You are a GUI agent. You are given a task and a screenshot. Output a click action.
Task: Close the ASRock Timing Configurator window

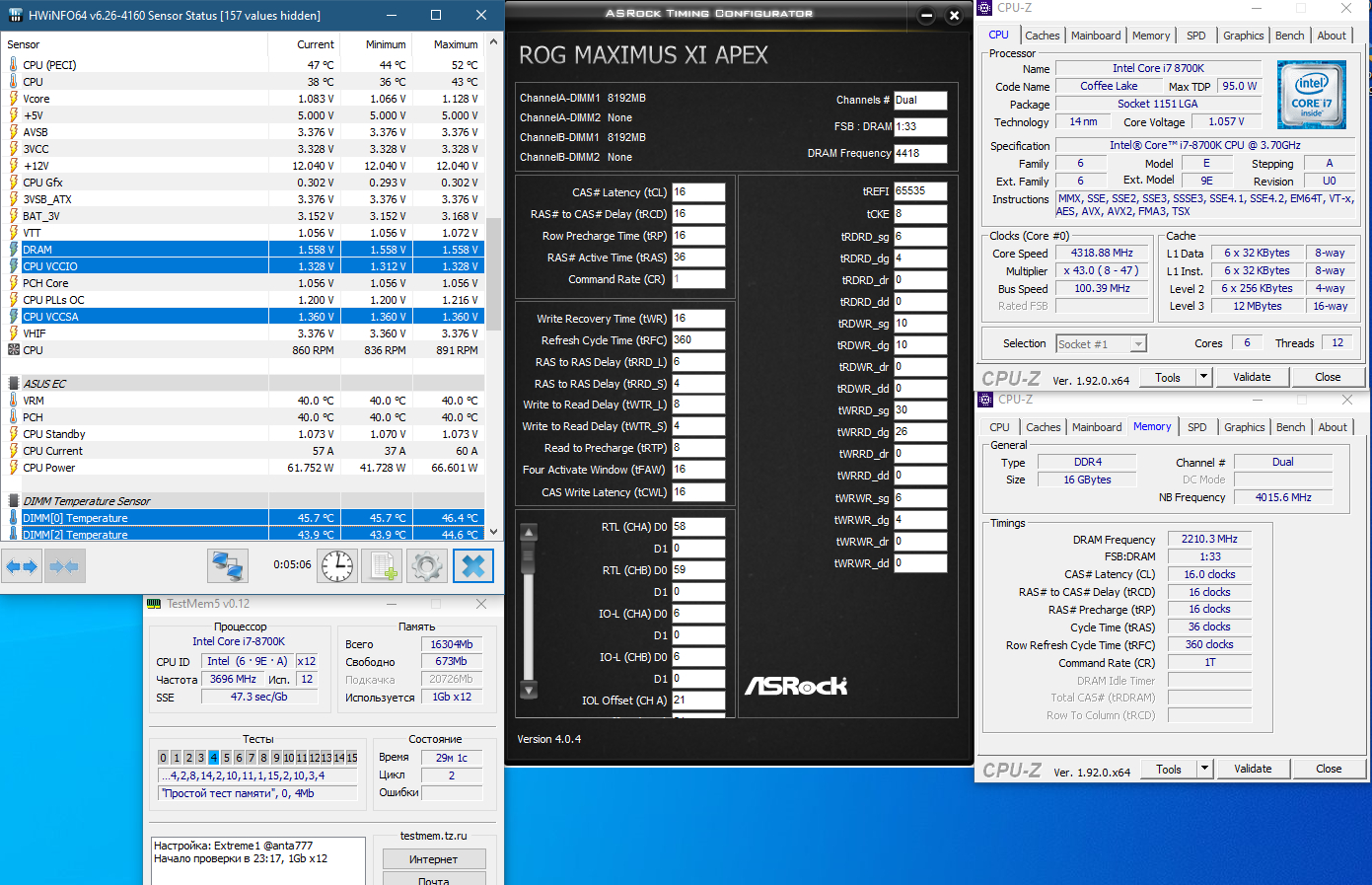click(x=954, y=15)
